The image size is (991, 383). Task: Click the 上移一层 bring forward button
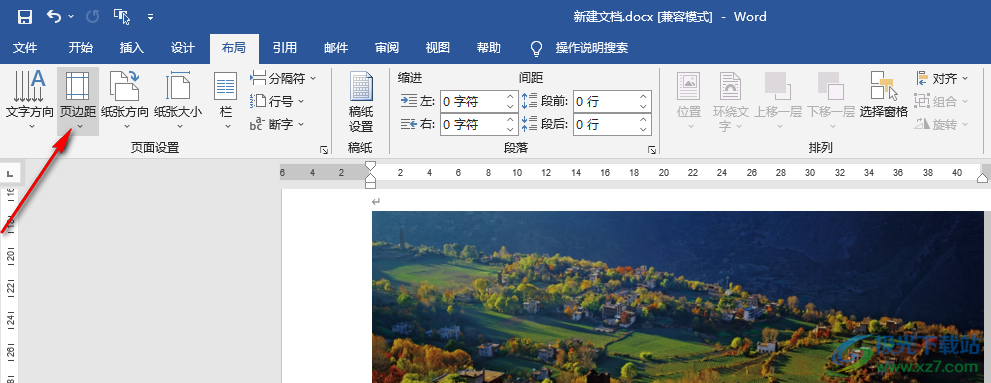point(778,100)
